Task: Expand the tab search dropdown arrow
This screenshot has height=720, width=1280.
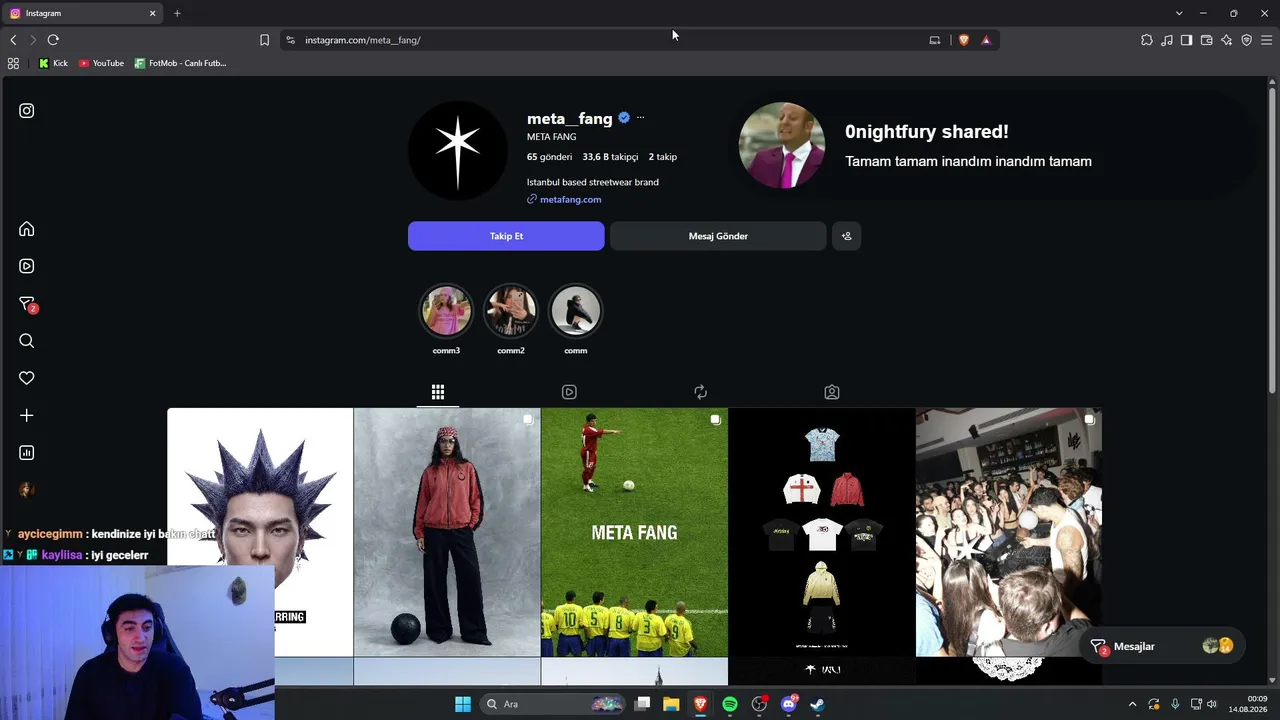Action: pos(1179,13)
